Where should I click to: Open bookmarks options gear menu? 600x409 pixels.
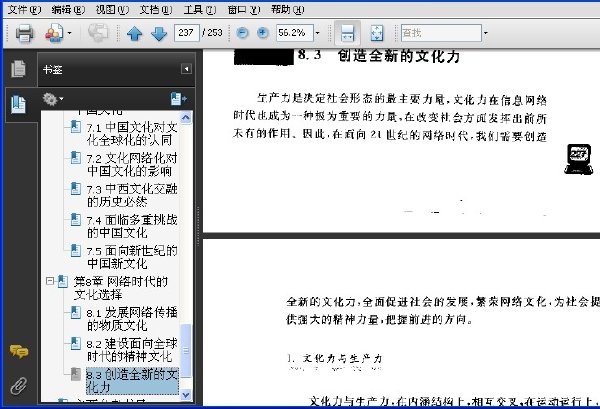[53, 99]
